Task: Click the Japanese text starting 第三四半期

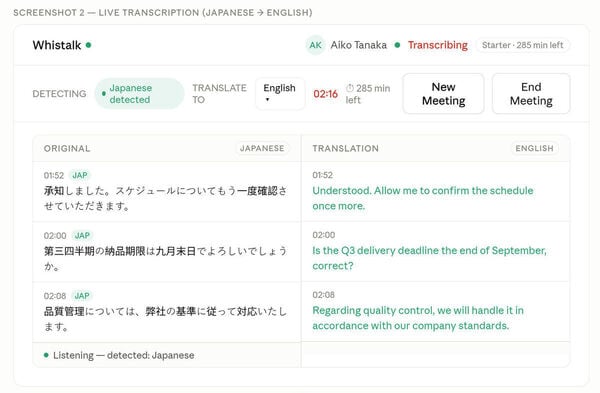Action: (165, 258)
